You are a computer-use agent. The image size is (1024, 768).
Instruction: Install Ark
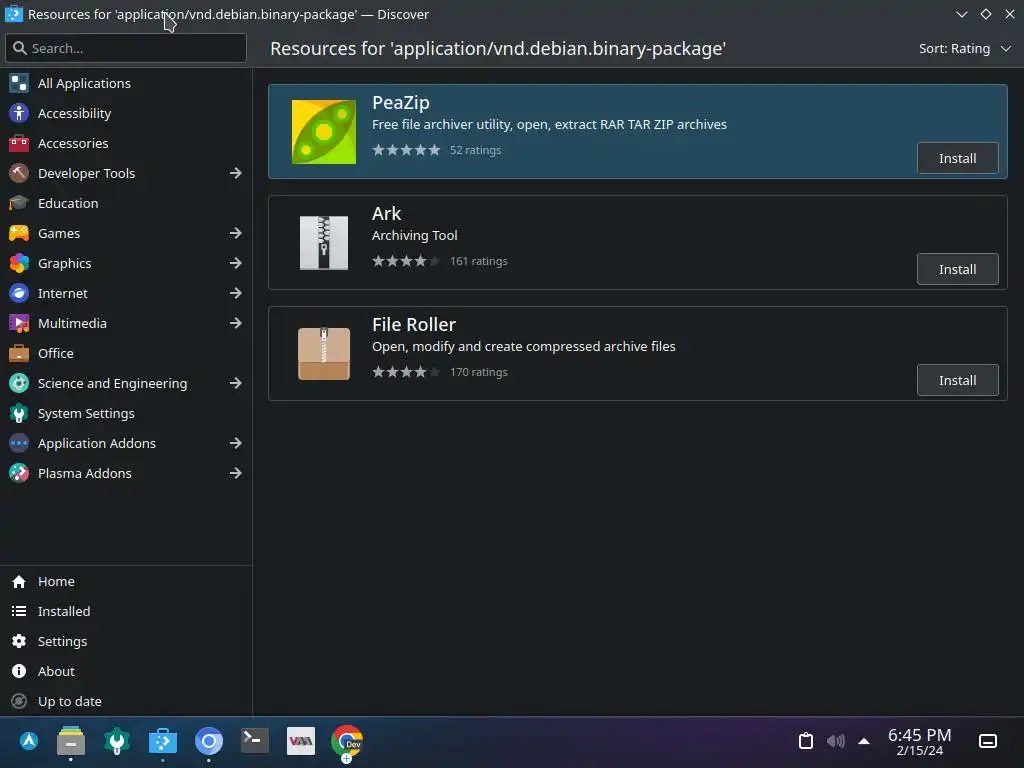click(957, 269)
